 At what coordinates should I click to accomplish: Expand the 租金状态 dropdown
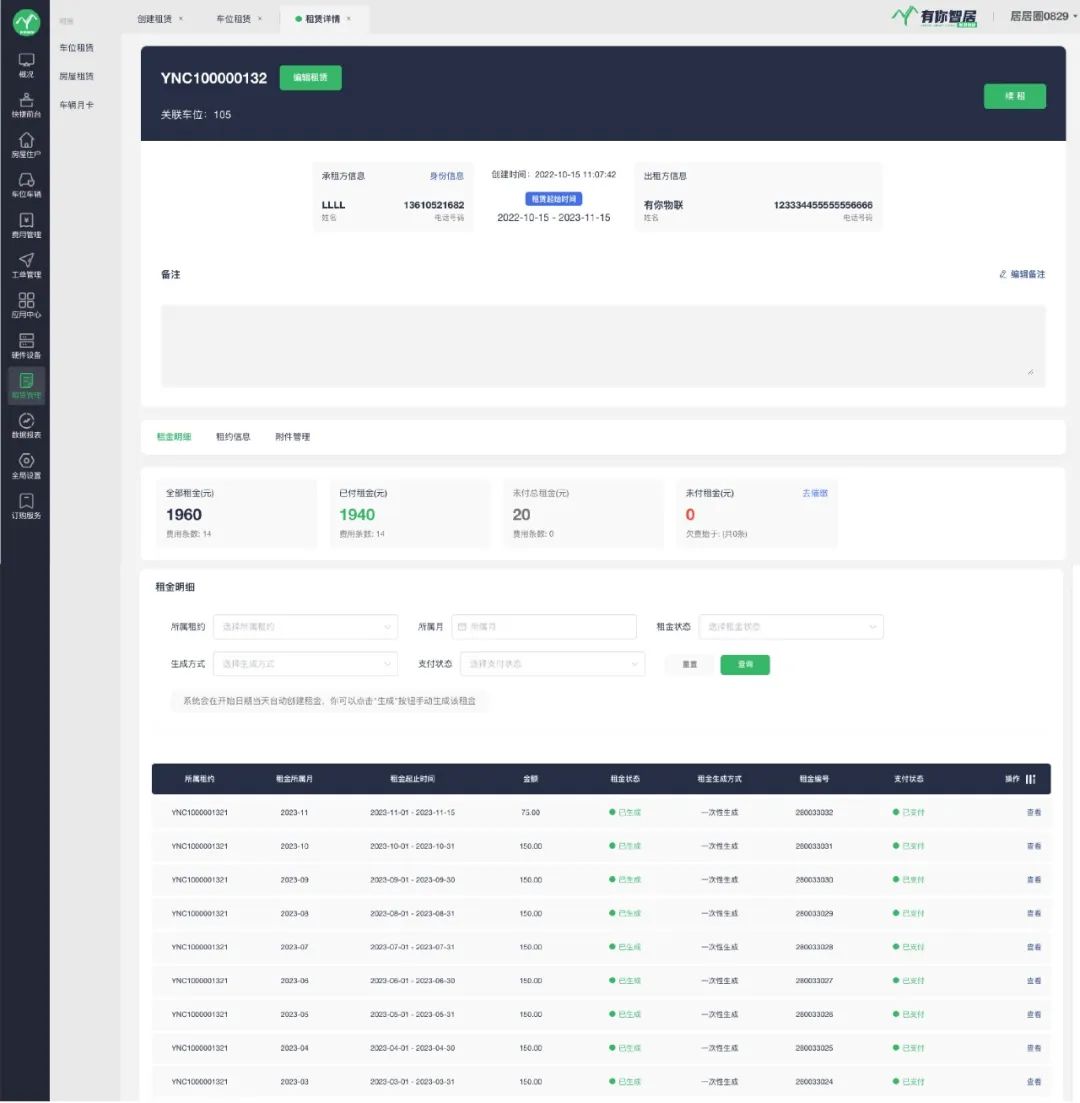point(790,627)
